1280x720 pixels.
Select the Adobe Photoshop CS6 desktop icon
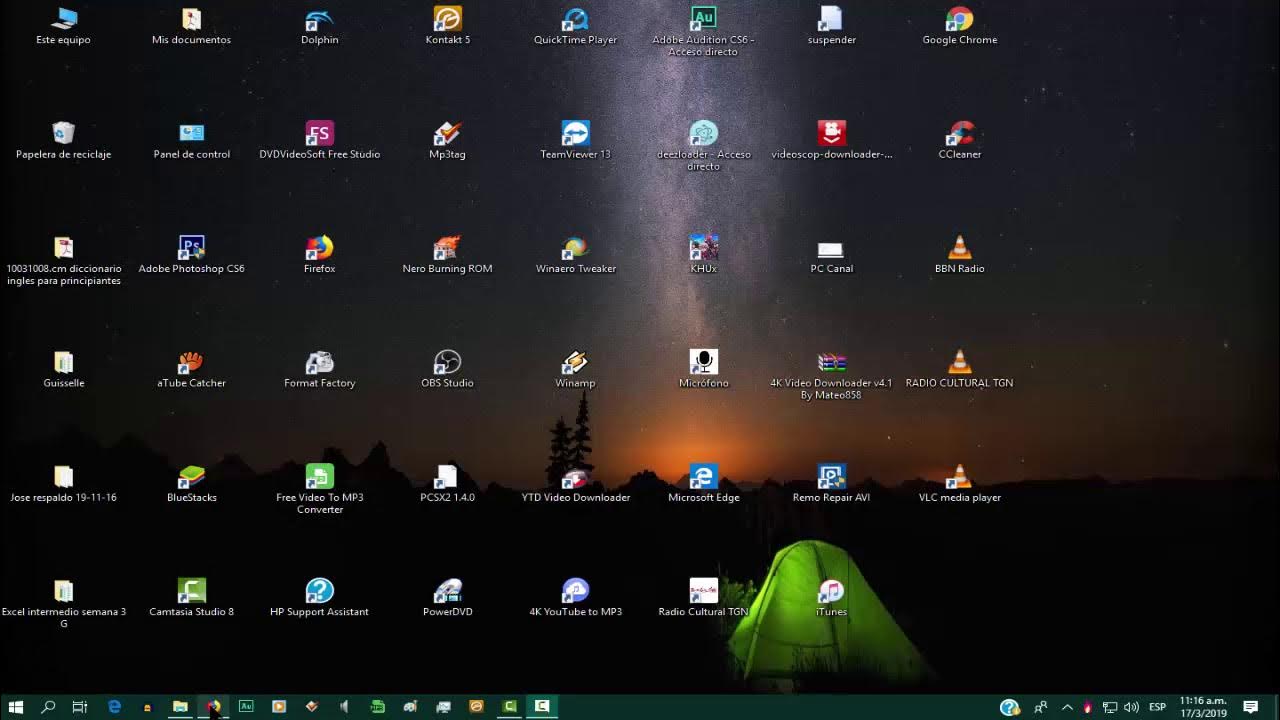click(x=191, y=255)
